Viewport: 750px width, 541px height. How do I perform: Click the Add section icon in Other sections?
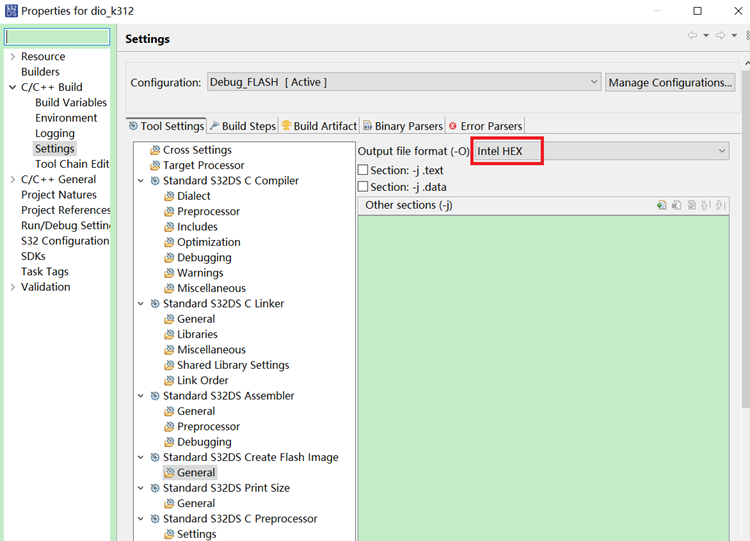point(662,205)
